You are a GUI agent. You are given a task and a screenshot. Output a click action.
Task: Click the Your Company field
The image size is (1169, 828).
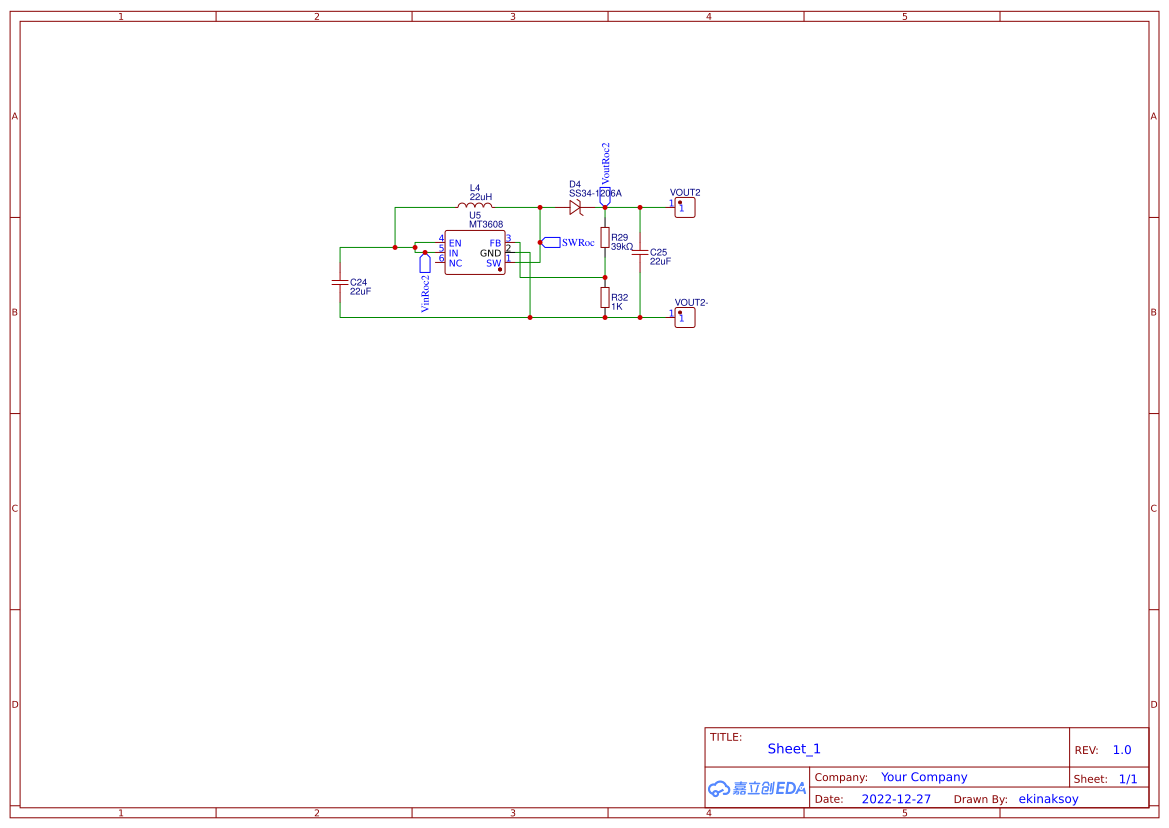923,777
